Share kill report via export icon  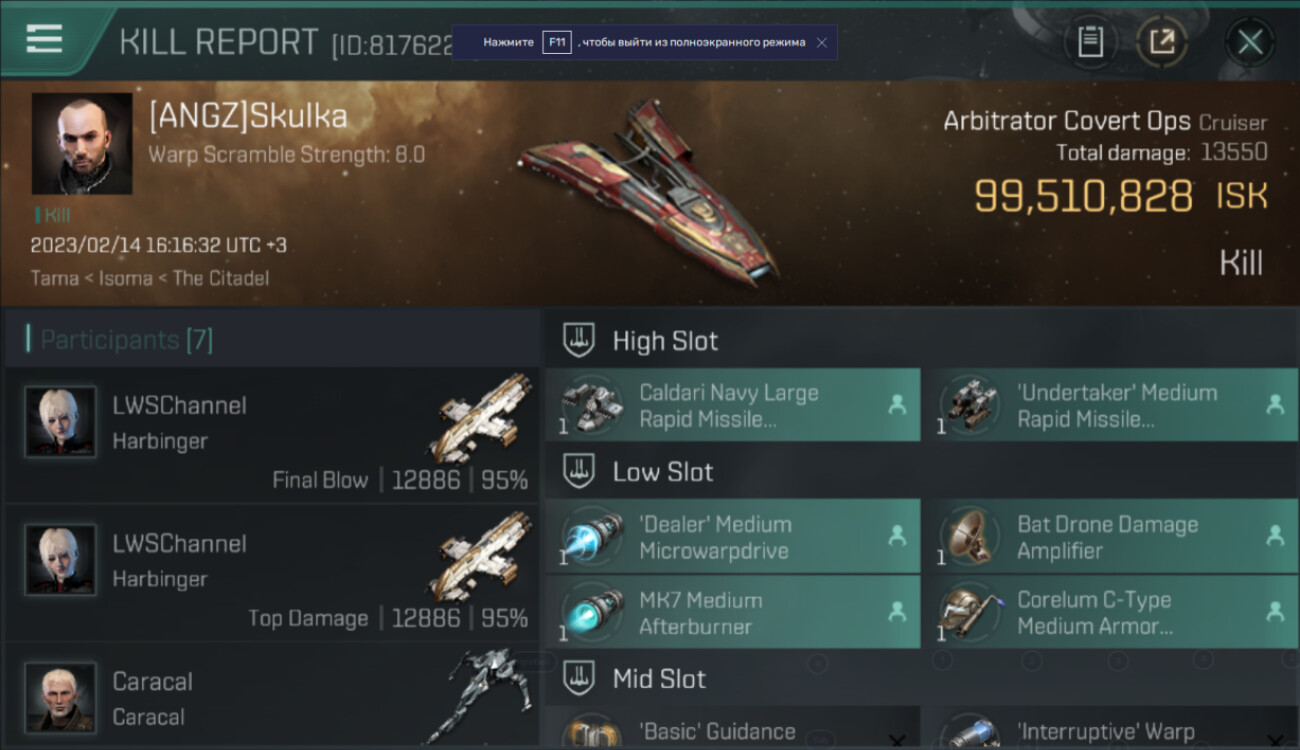[1162, 42]
